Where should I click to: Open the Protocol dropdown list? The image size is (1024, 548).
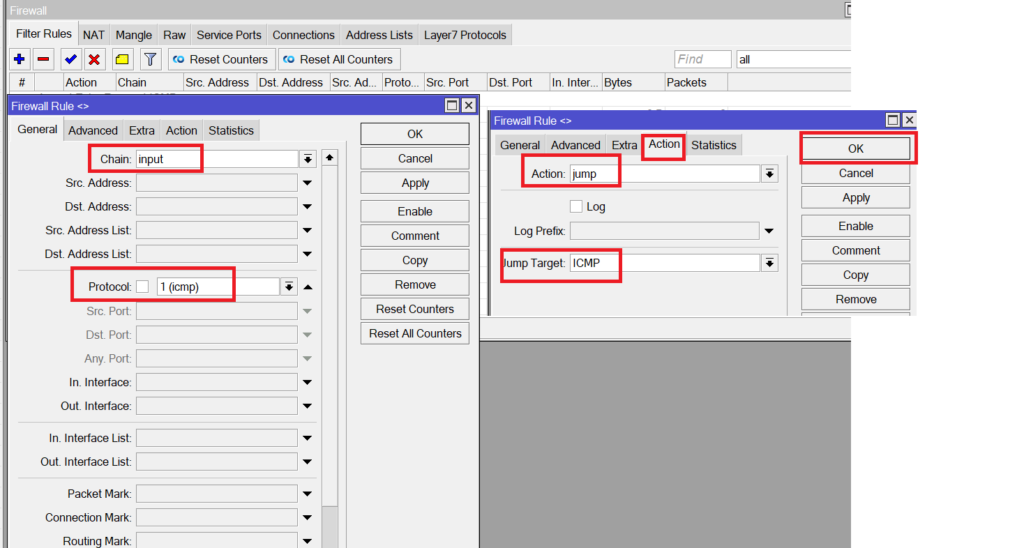click(289, 287)
